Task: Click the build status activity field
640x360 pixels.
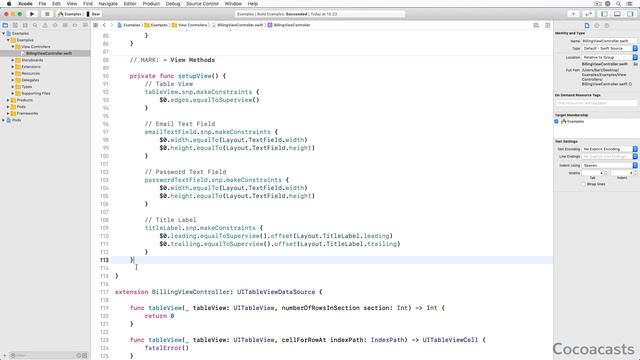Action: 320,14
